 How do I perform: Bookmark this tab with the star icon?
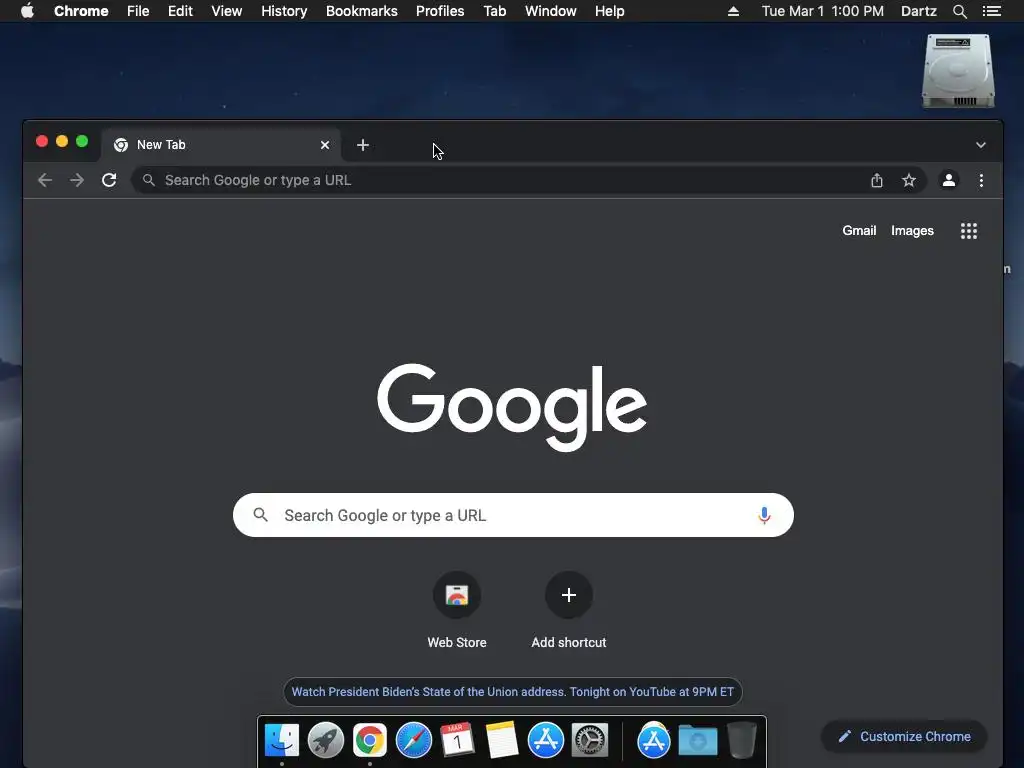[908, 180]
